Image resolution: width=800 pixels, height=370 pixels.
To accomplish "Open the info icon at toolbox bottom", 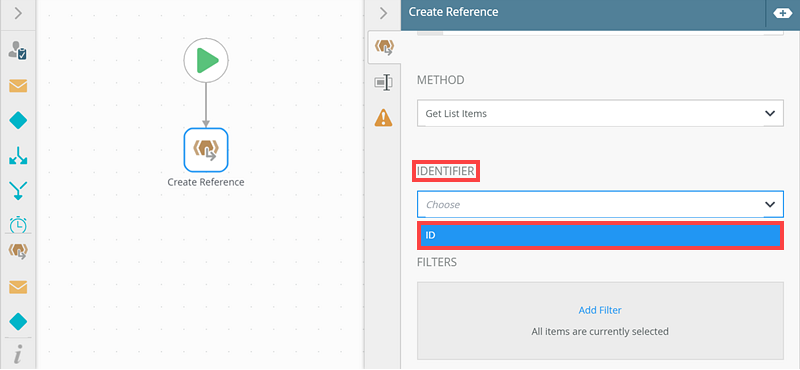I will (x=18, y=354).
